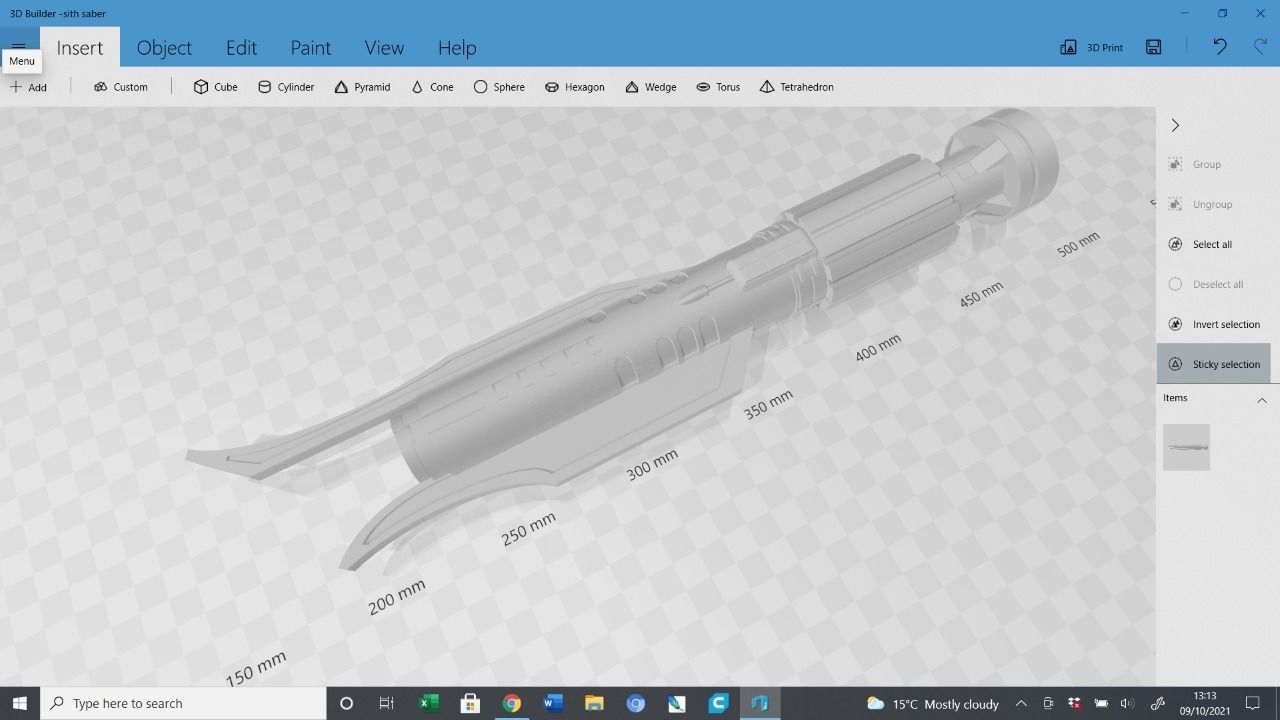Click the taskbar search box

[x=183, y=703]
